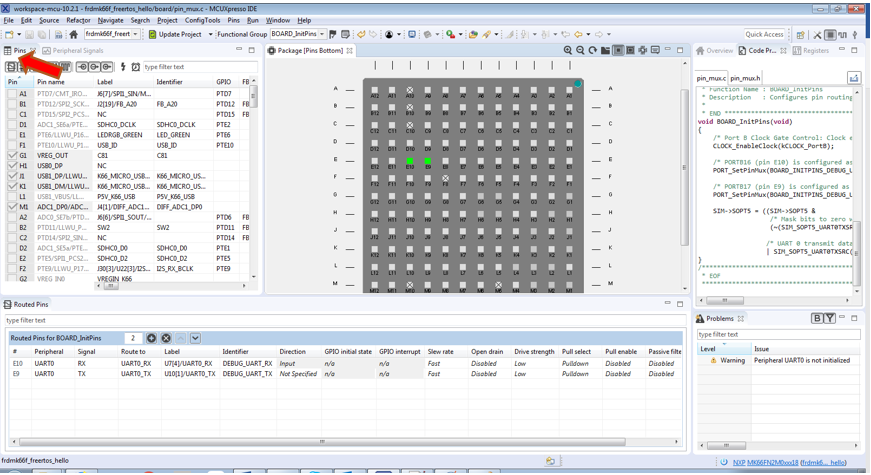Open the Refactor menu
The height and width of the screenshot is (475, 871).
click(x=78, y=20)
